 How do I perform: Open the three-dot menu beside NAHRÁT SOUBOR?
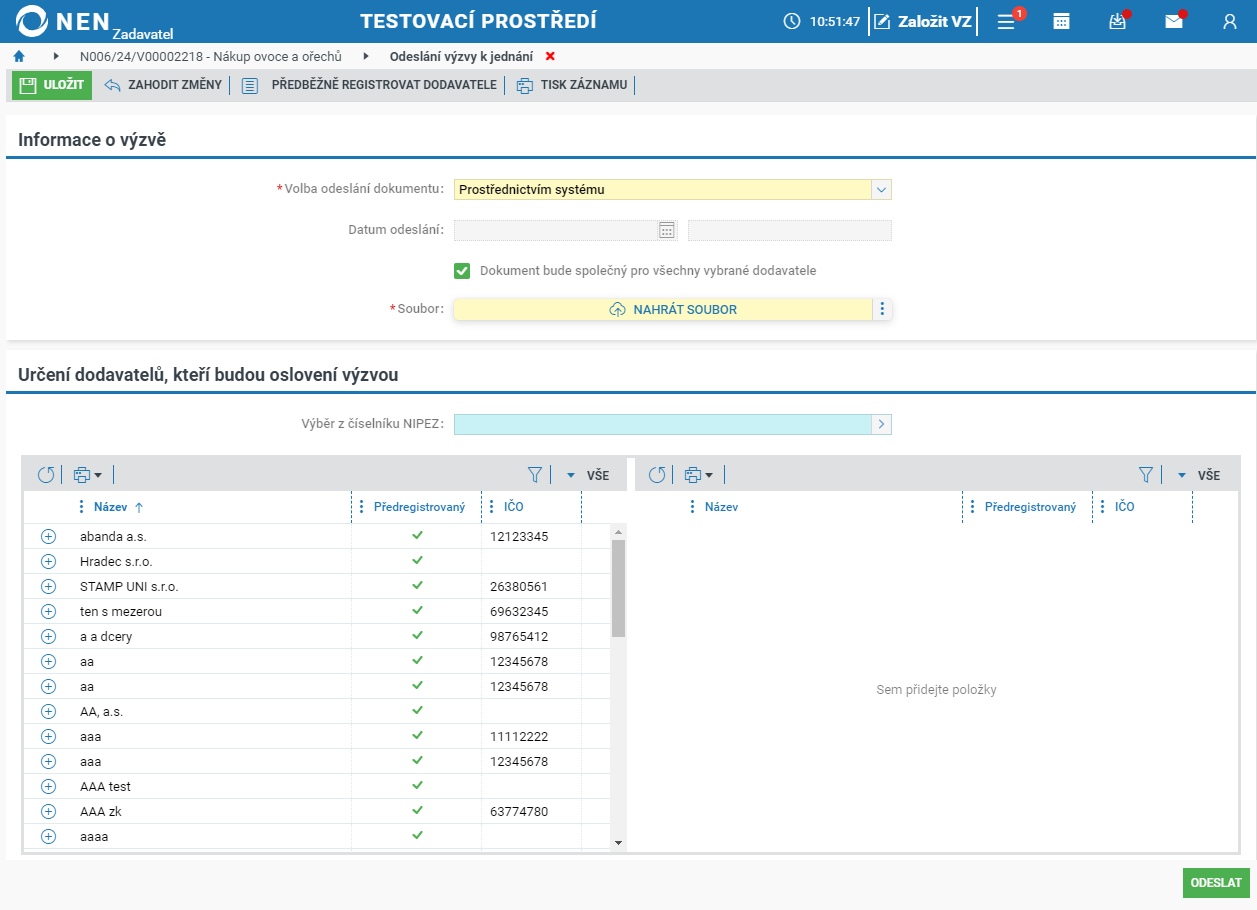(882, 310)
